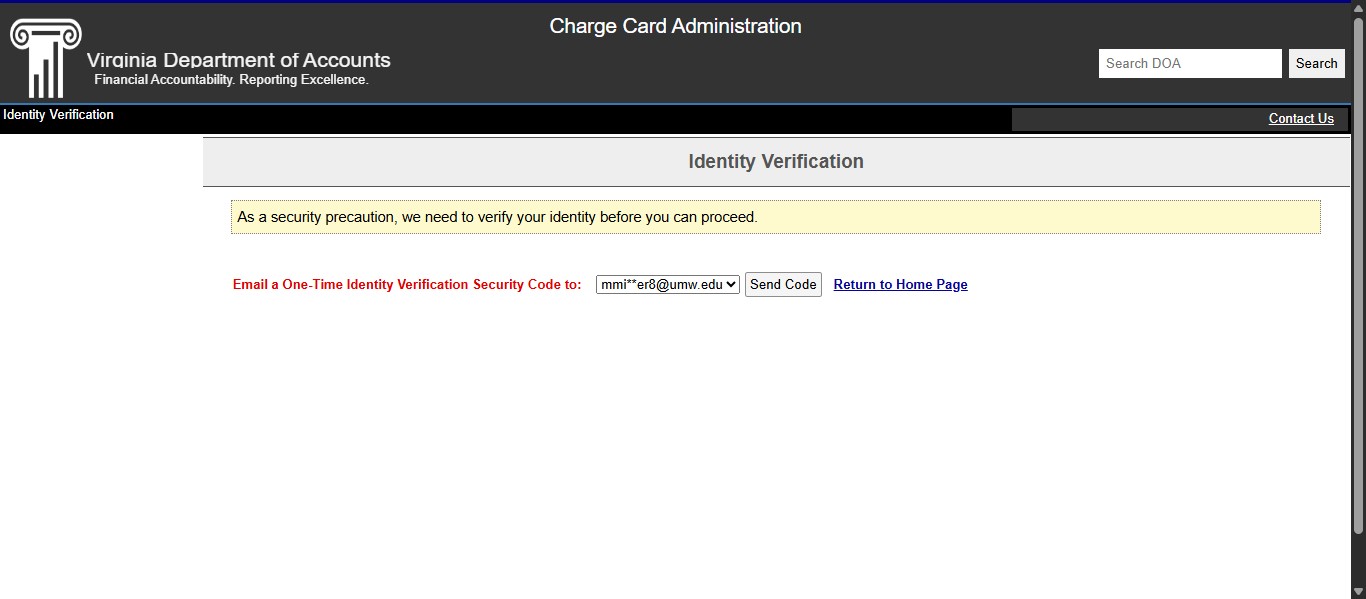Click the scrollbar up arrow
1366x599 pixels.
click(1358, 9)
